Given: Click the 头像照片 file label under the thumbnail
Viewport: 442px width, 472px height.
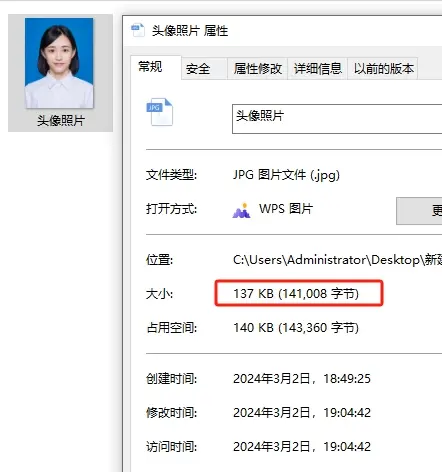Looking at the screenshot, I should pyautogui.click(x=61, y=120).
